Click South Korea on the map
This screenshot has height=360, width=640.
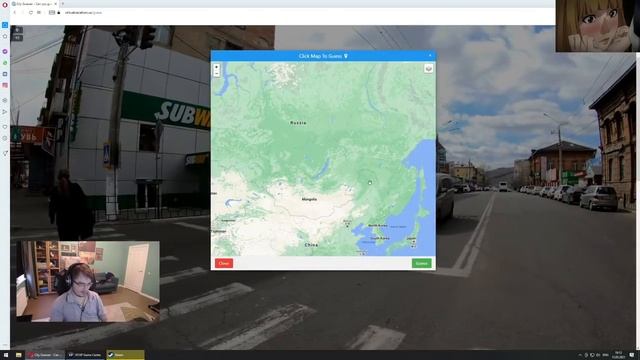380,238
